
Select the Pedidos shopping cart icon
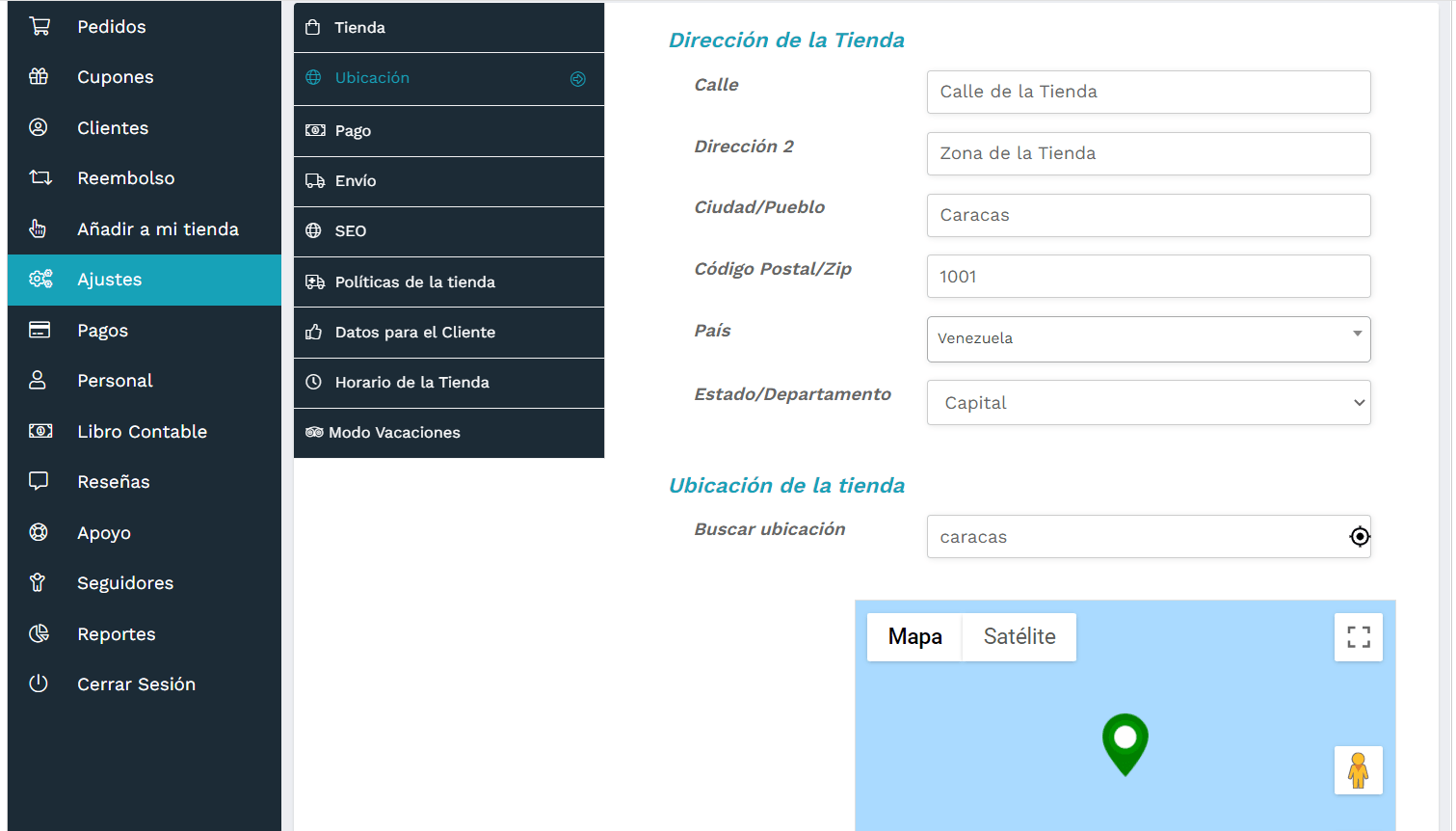point(39,26)
